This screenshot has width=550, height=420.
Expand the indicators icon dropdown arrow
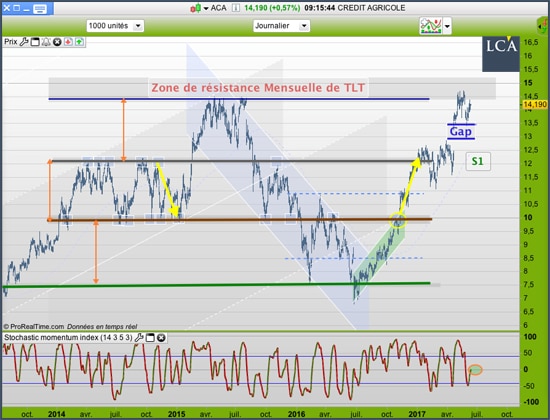[x=447, y=26]
